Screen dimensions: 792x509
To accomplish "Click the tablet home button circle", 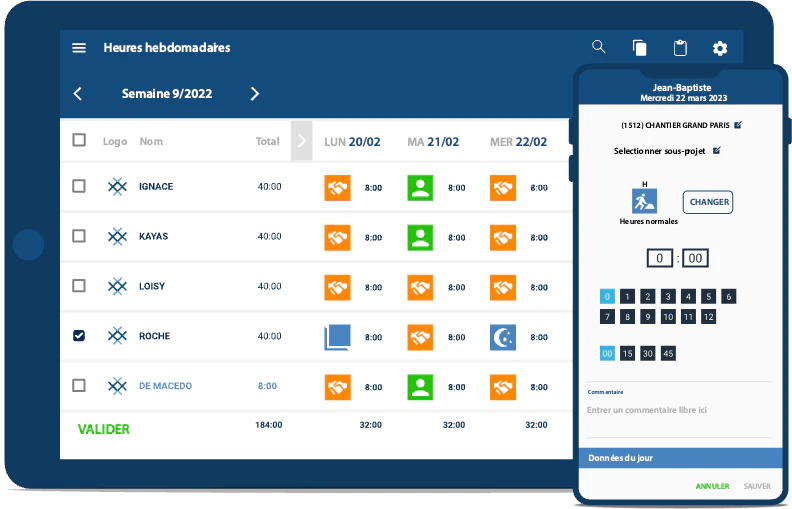I will (28, 245).
